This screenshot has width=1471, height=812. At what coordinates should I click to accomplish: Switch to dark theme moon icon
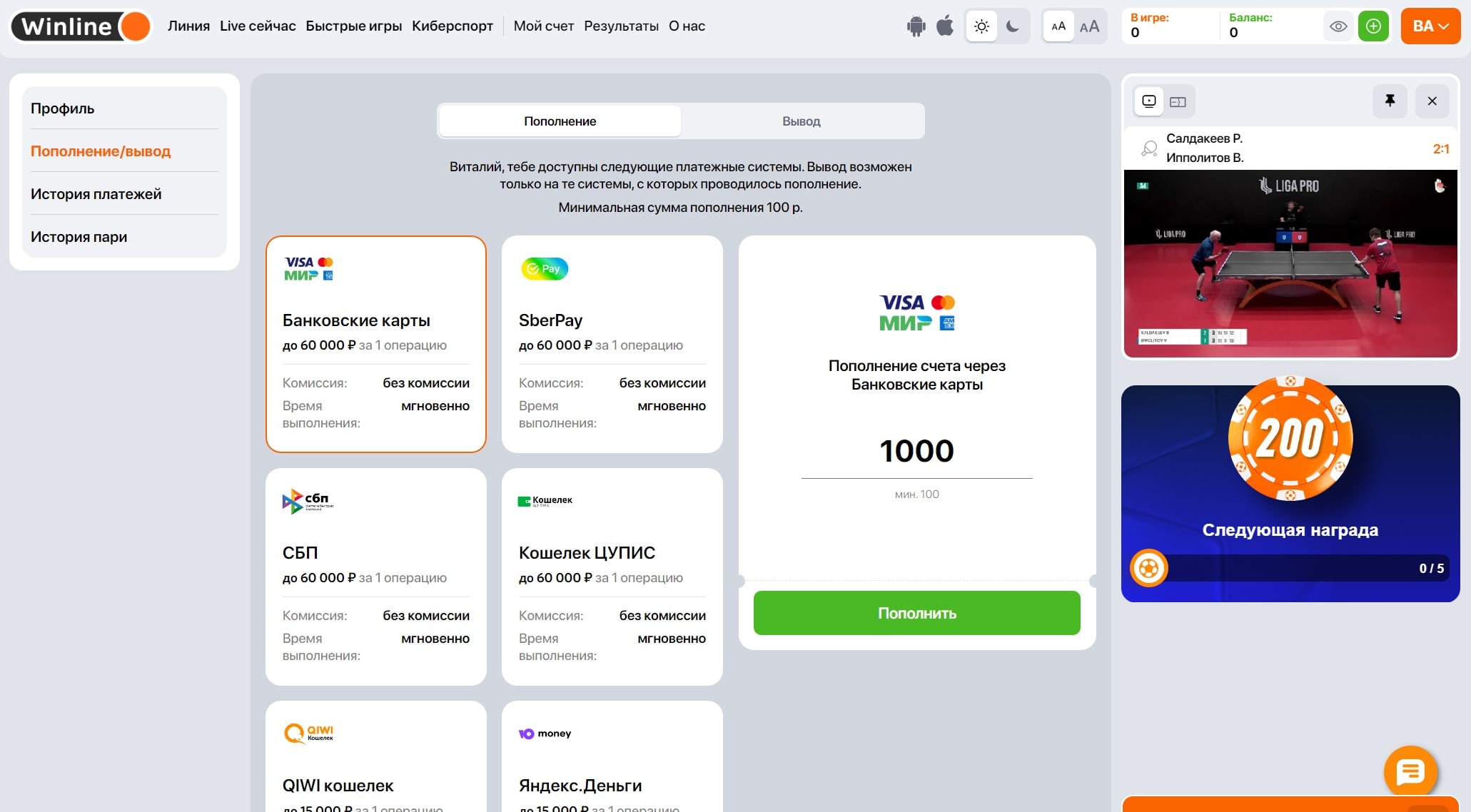tap(1012, 26)
